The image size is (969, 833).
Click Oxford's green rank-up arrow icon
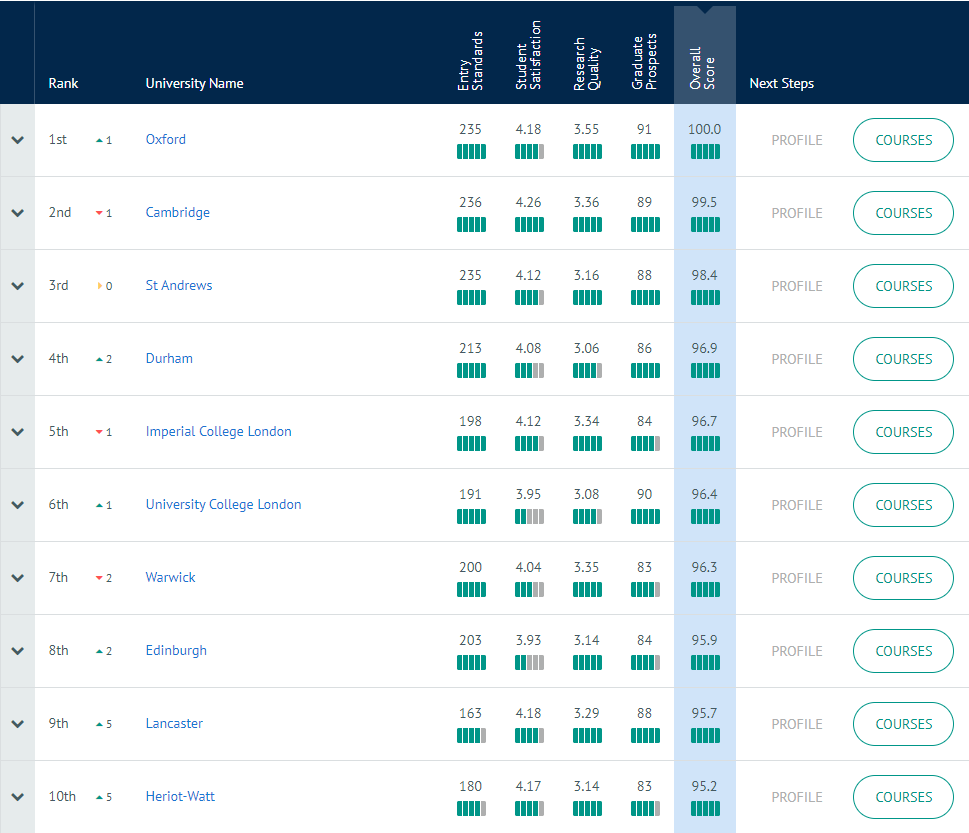[99, 141]
